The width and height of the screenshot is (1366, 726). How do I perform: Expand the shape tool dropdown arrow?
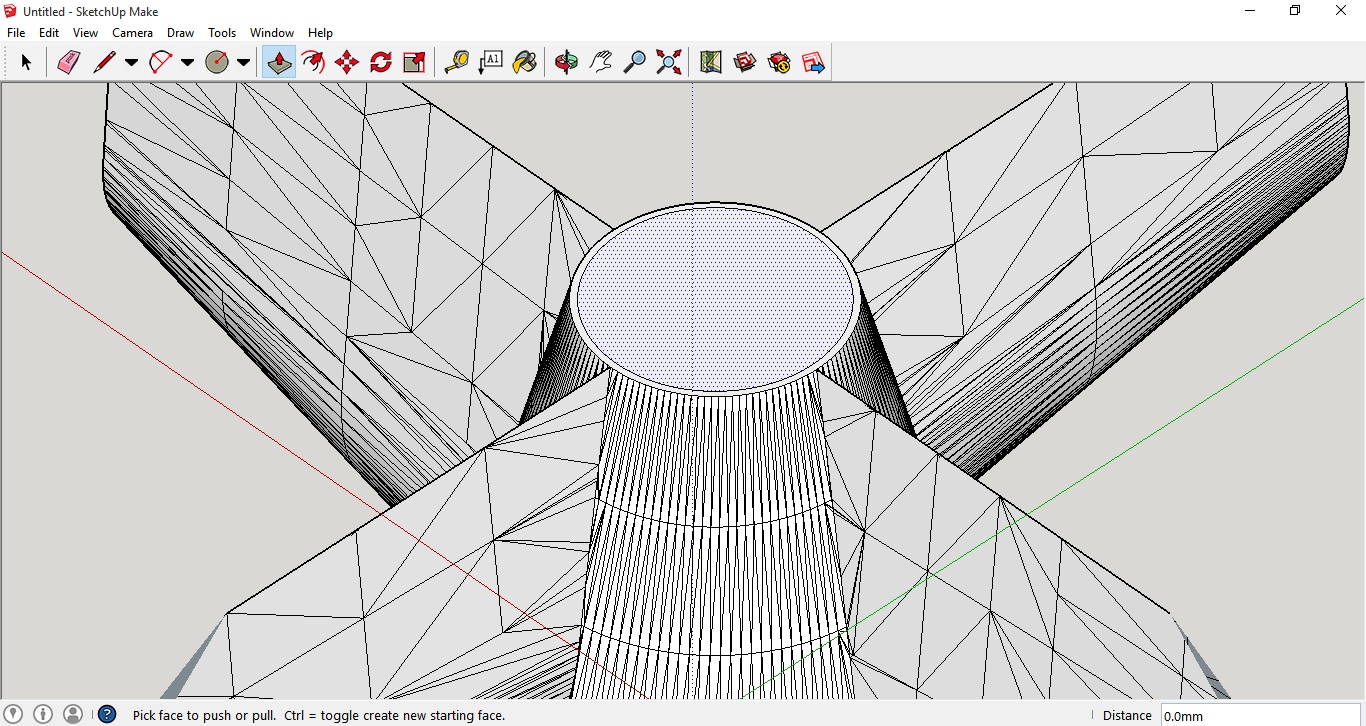tap(243, 62)
